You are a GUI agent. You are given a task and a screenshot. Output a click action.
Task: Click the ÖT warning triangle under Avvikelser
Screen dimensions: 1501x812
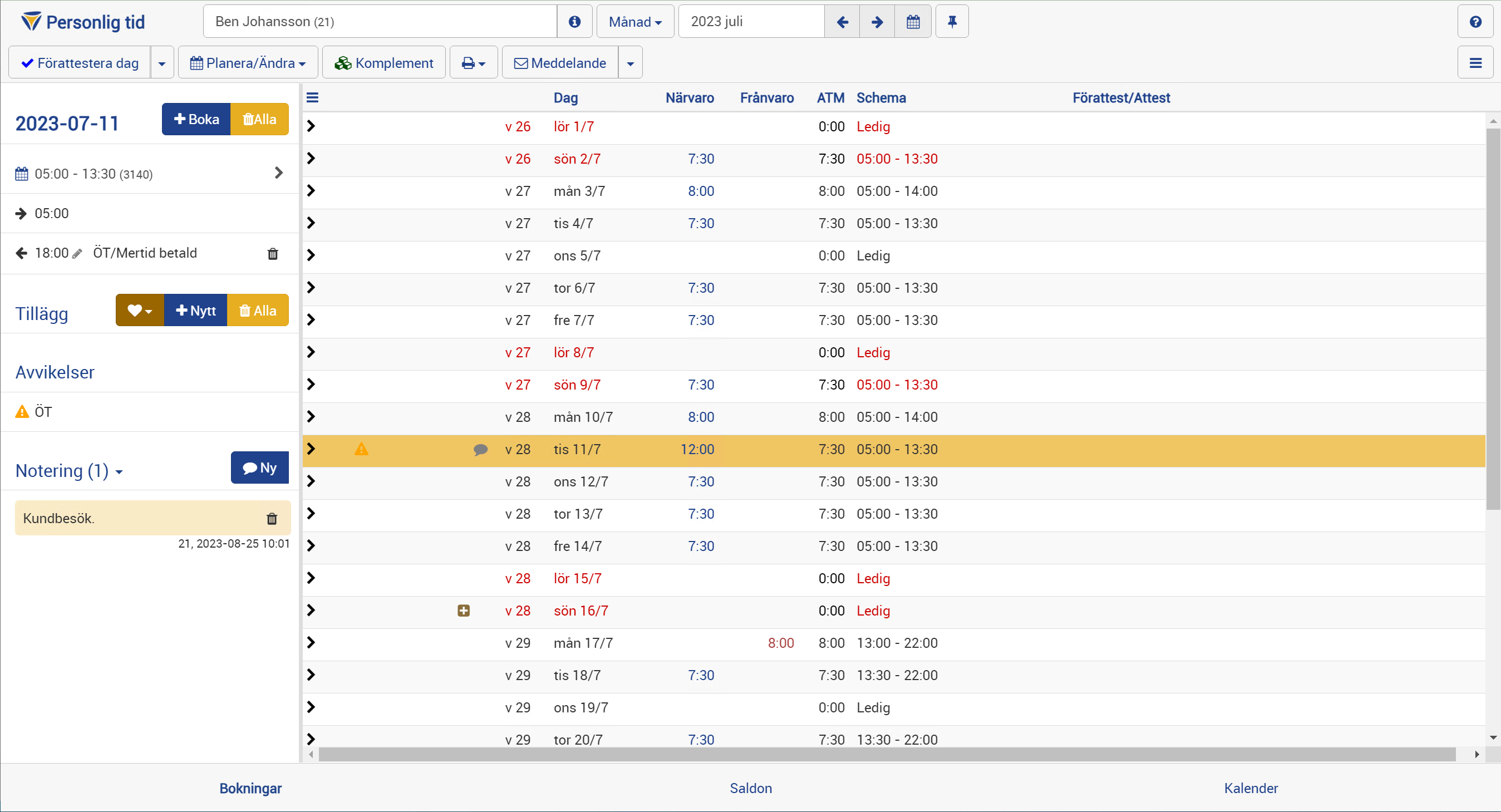22,412
